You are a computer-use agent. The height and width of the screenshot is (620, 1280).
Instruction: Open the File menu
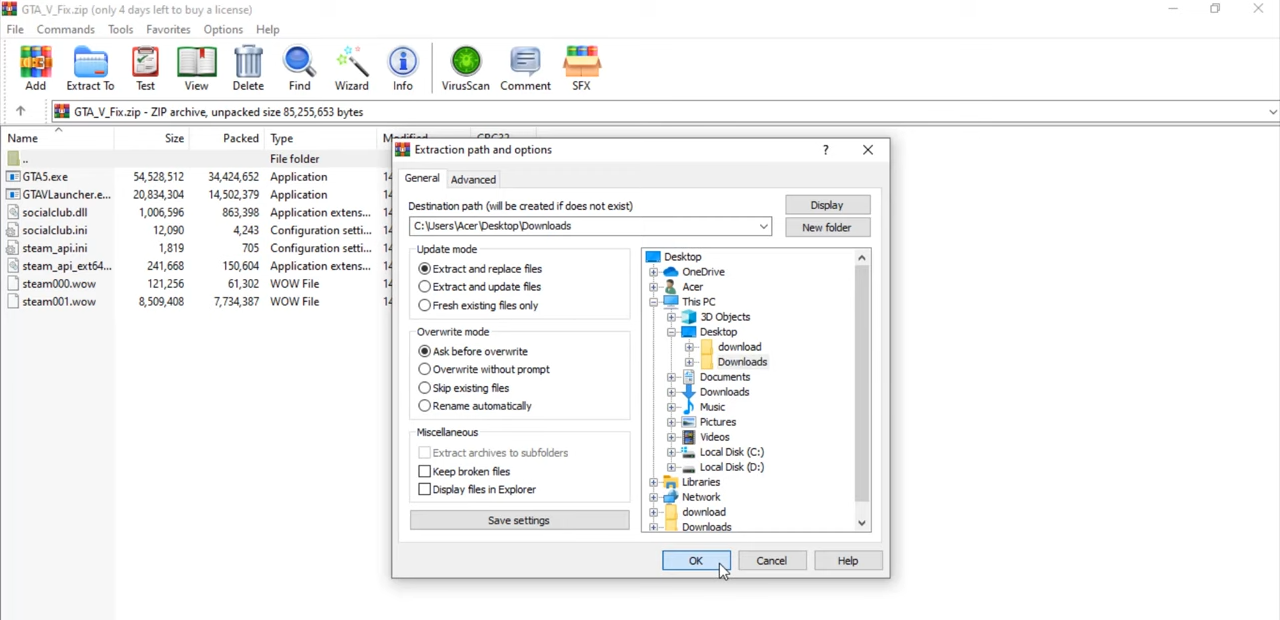coord(15,30)
